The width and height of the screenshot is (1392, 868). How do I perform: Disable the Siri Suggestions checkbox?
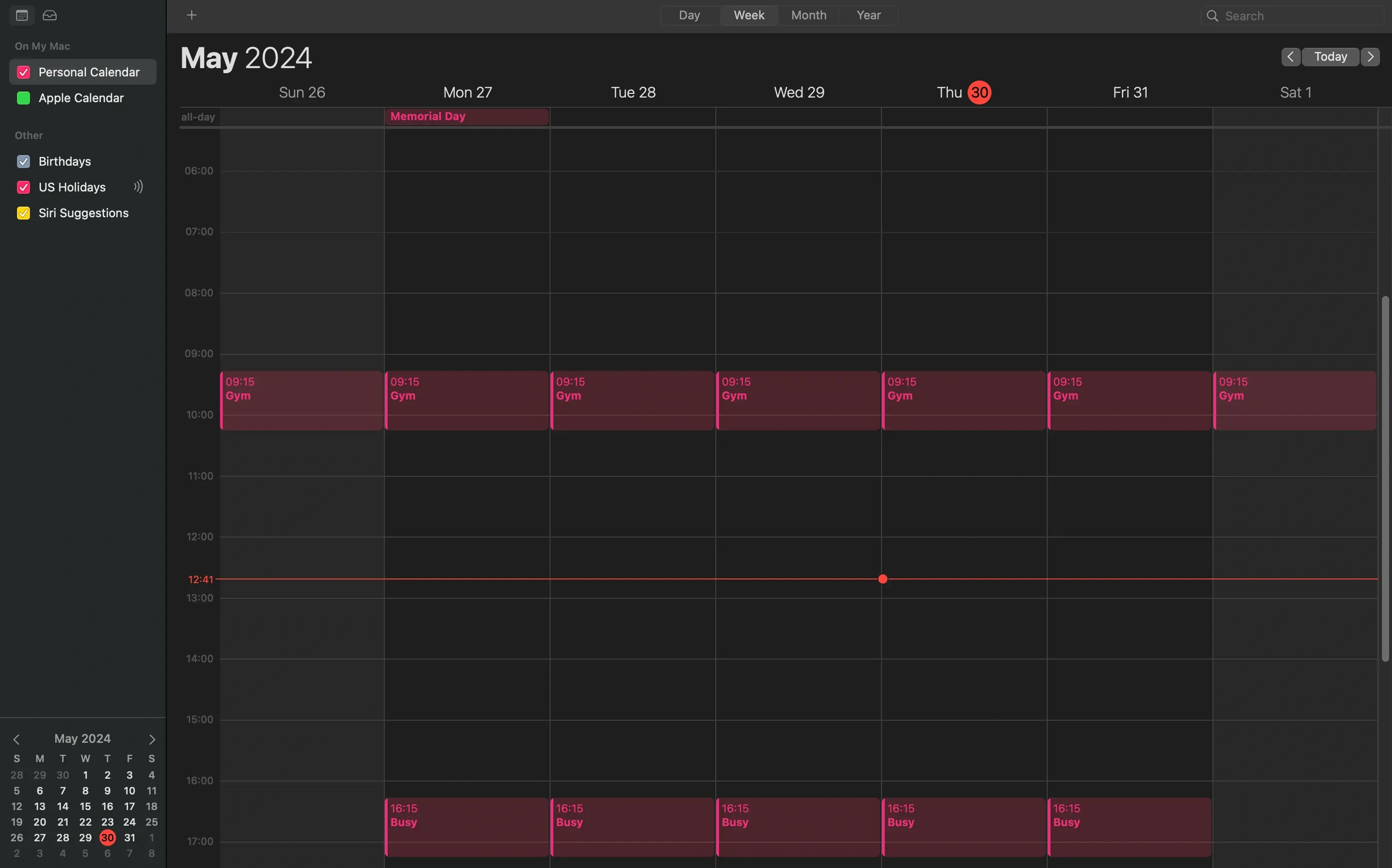[x=23, y=213]
